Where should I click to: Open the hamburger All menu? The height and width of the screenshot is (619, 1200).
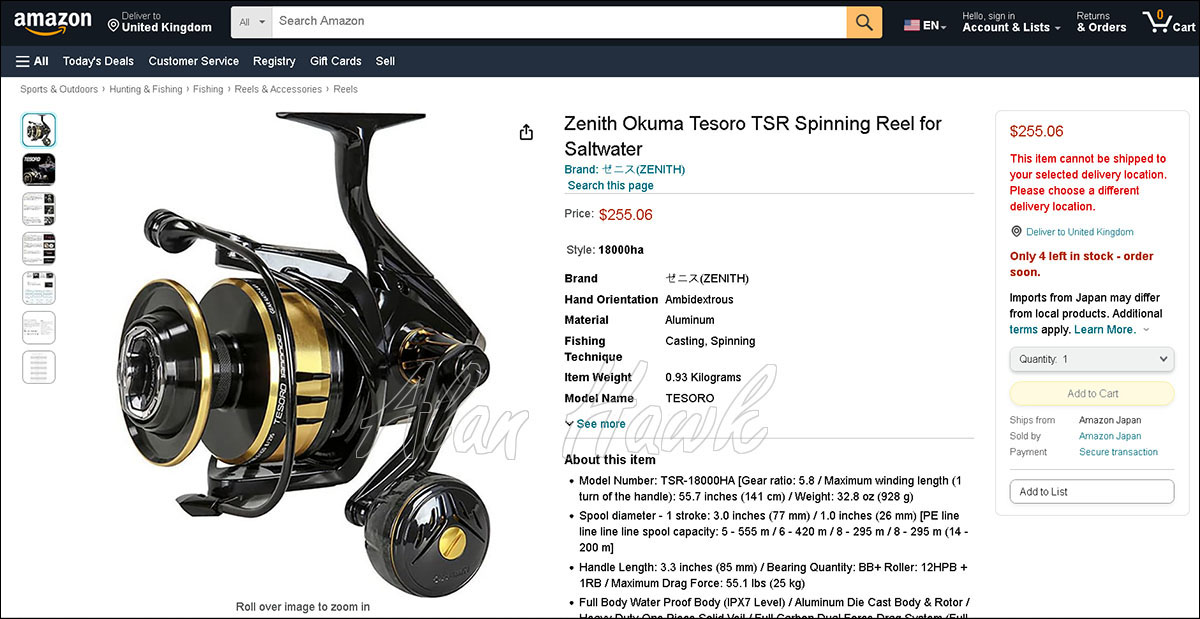click(32, 61)
